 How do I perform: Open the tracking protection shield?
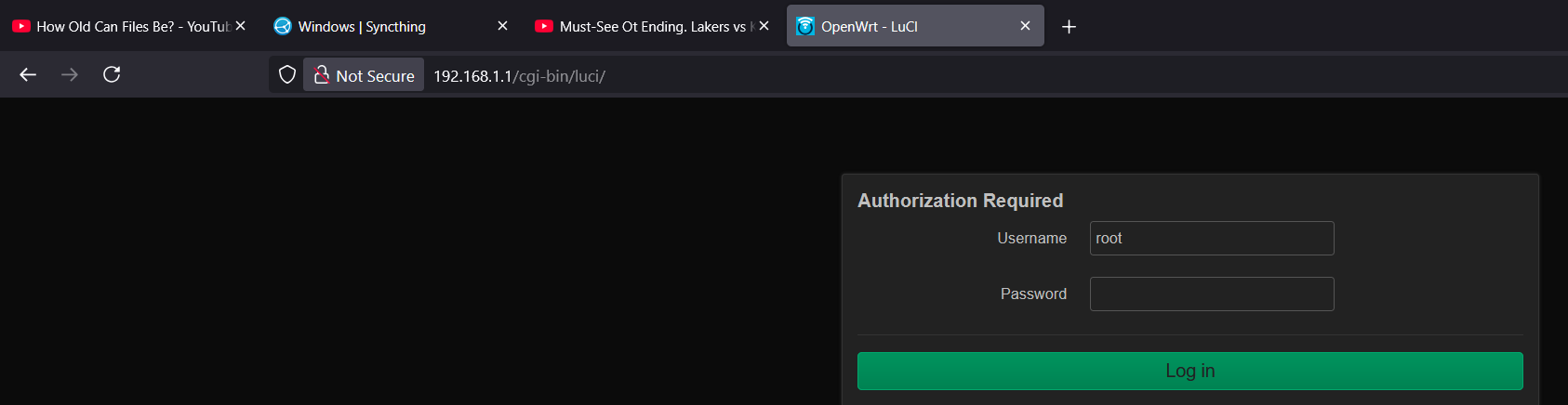(287, 75)
